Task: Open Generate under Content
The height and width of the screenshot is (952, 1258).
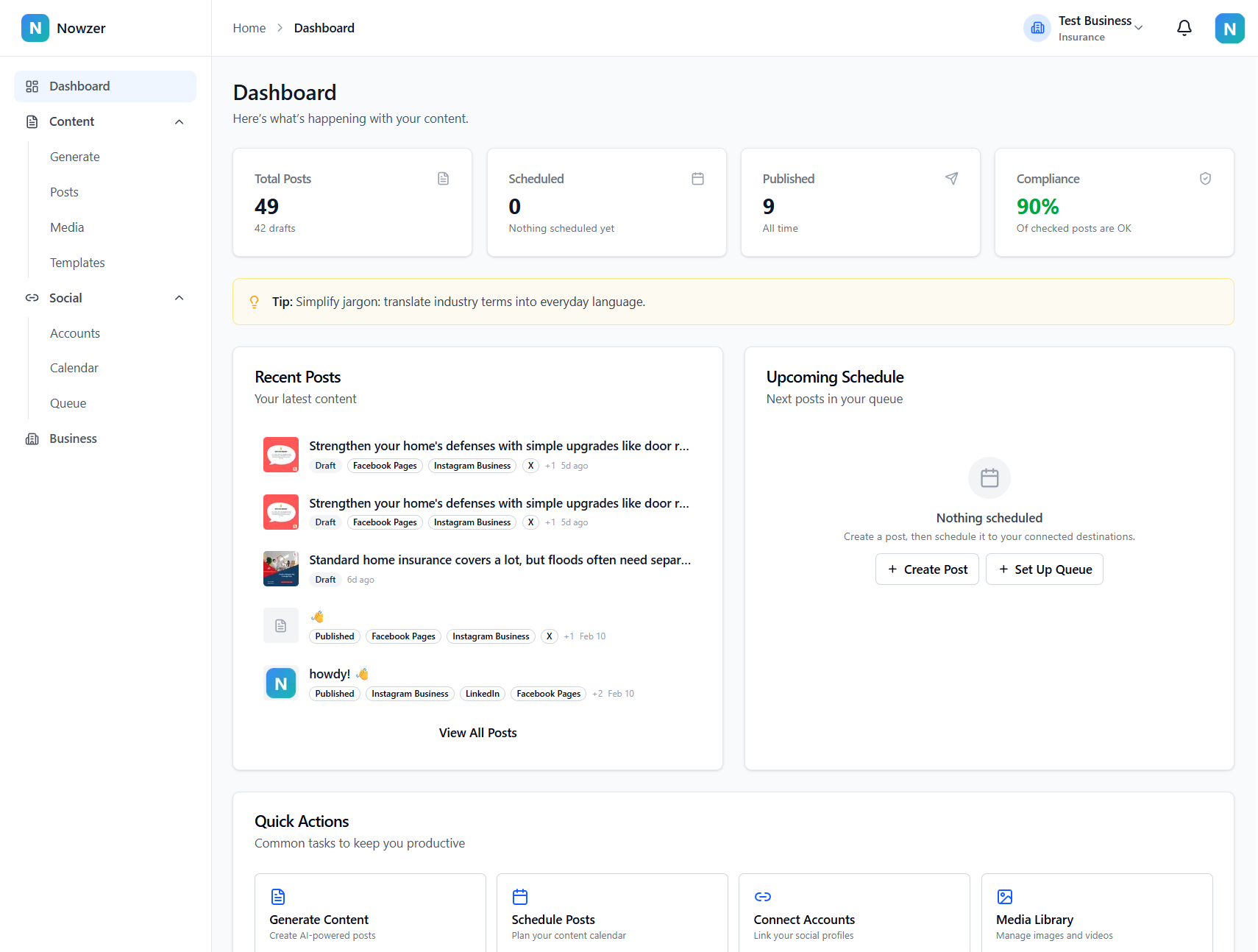Action: pyautogui.click(x=75, y=157)
